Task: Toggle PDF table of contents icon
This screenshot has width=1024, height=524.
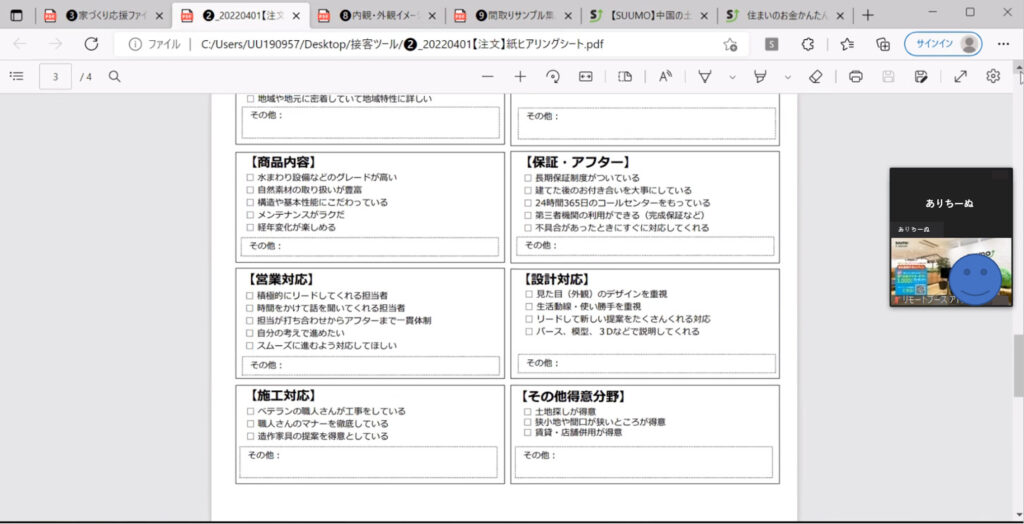Action: click(x=16, y=76)
